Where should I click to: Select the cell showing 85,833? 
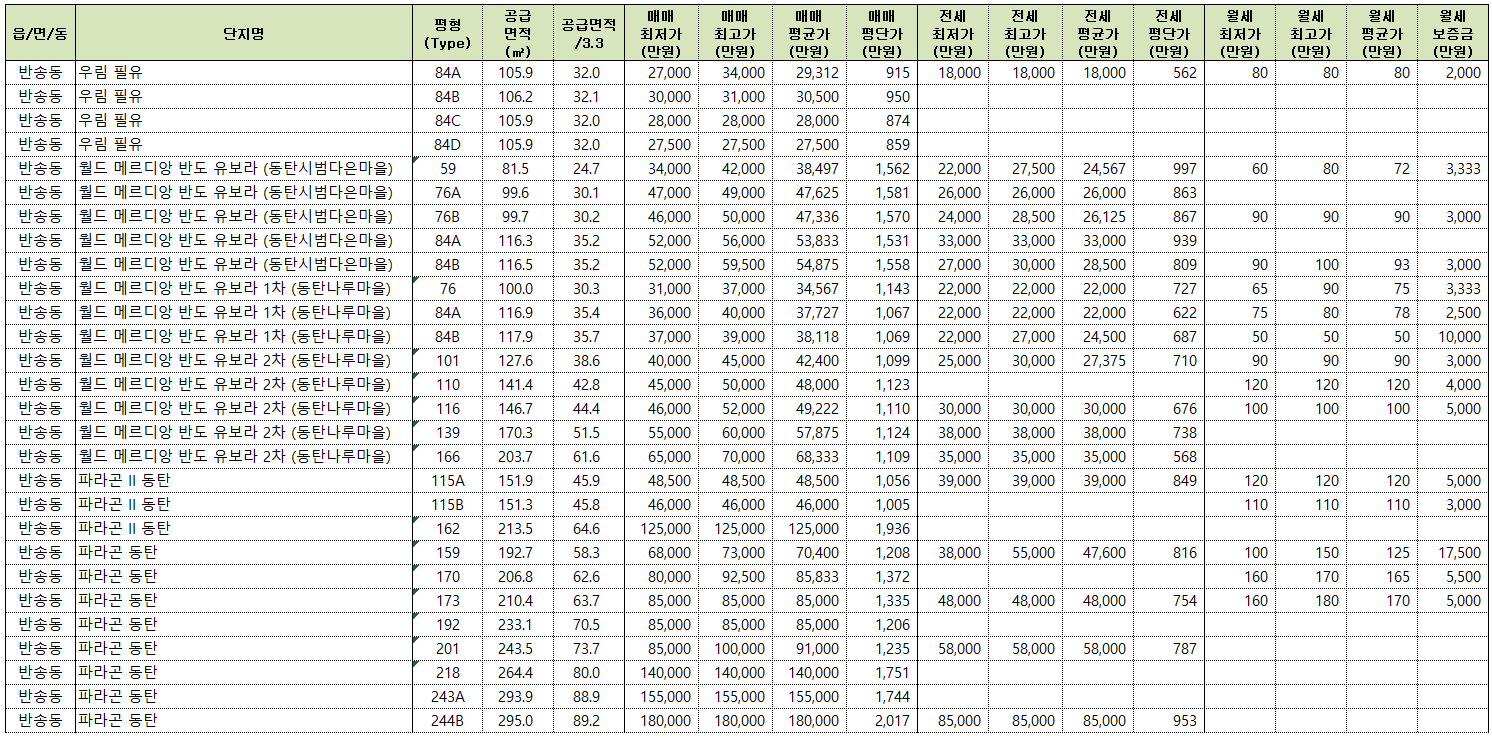point(808,577)
